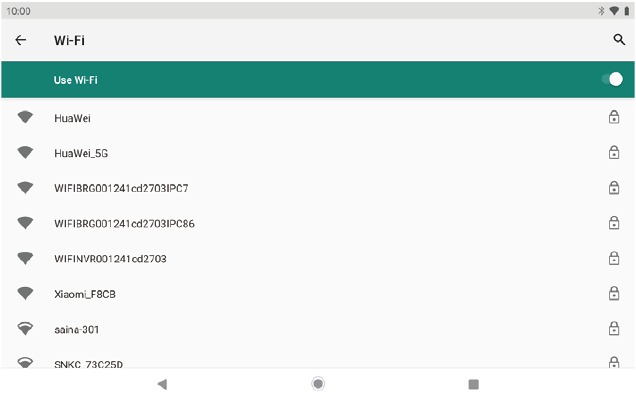636x403 pixels.
Task: Choose network WIFIBRG001241cd2703IPC7
Action: [x=318, y=188]
